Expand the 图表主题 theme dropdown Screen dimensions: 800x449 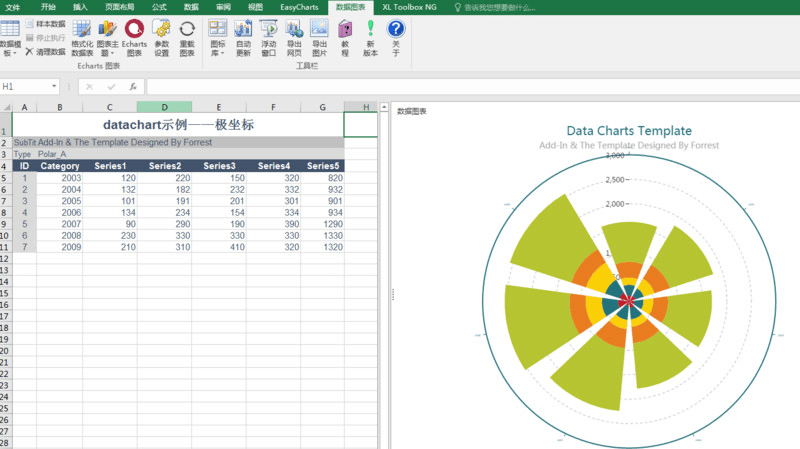coord(107,38)
